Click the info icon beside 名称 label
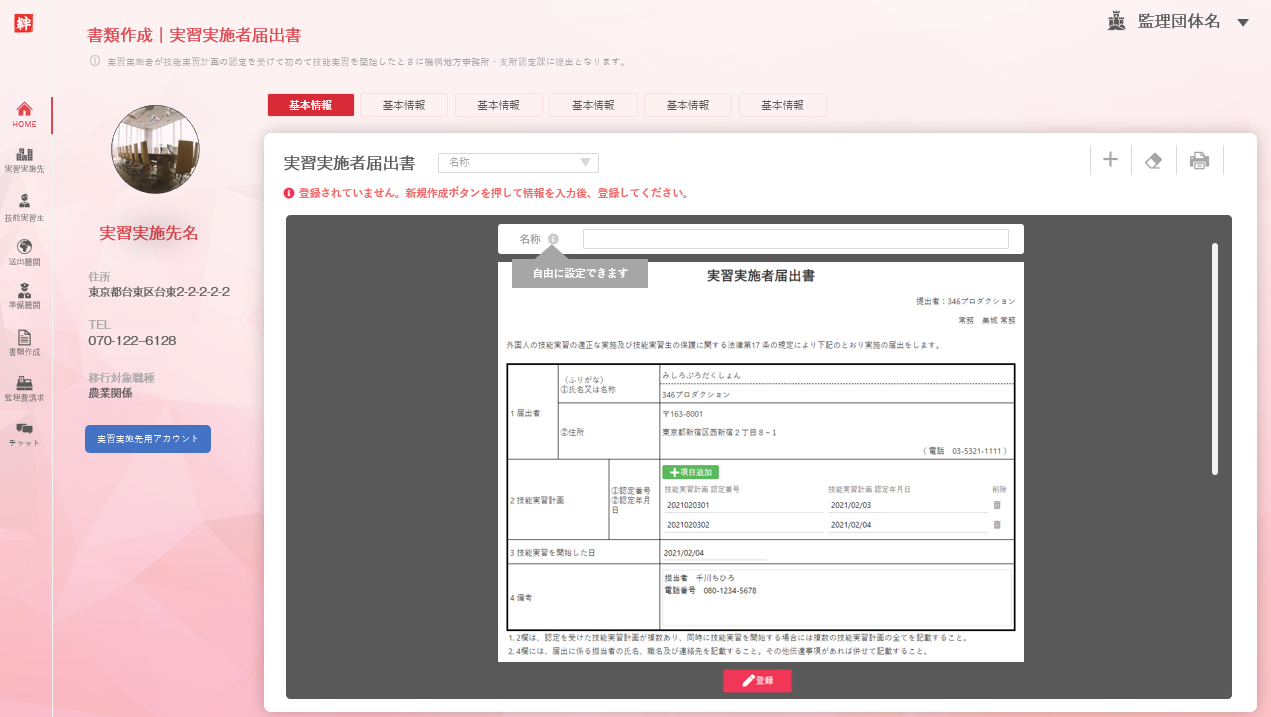1271x717 pixels. coord(553,239)
